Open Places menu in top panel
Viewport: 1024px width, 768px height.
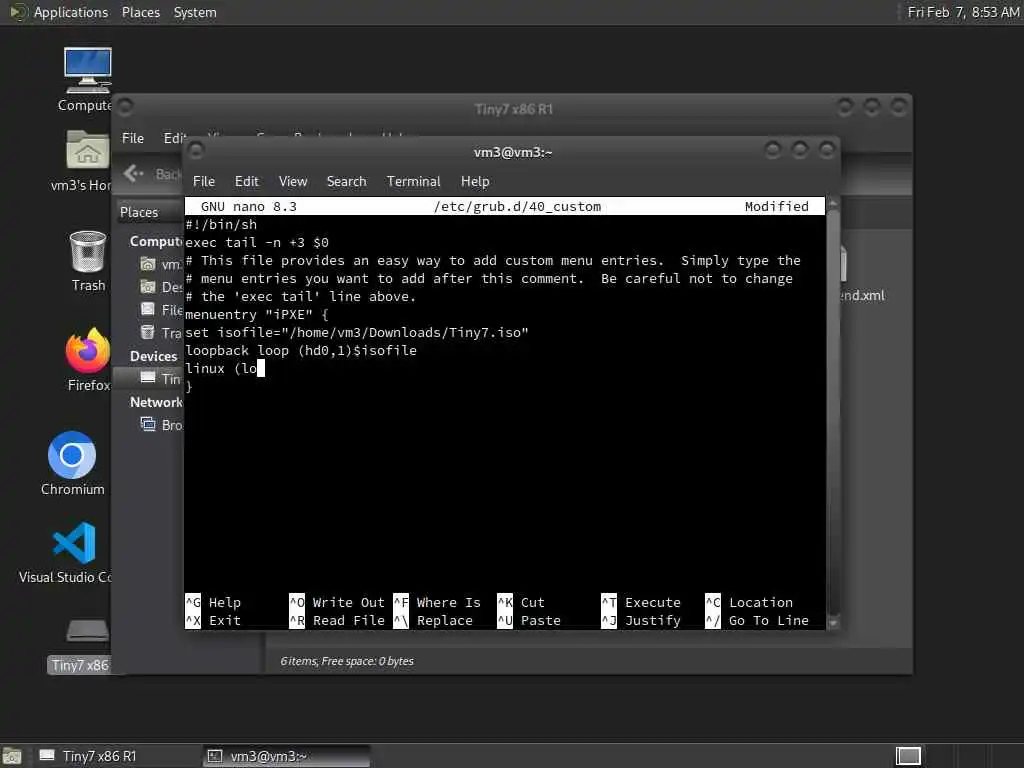140,12
